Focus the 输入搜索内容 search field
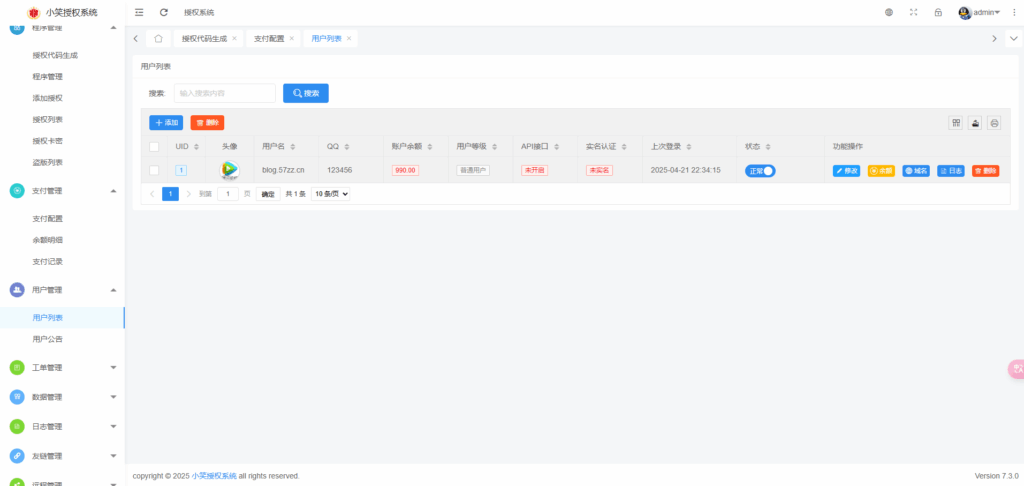 [x=225, y=93]
